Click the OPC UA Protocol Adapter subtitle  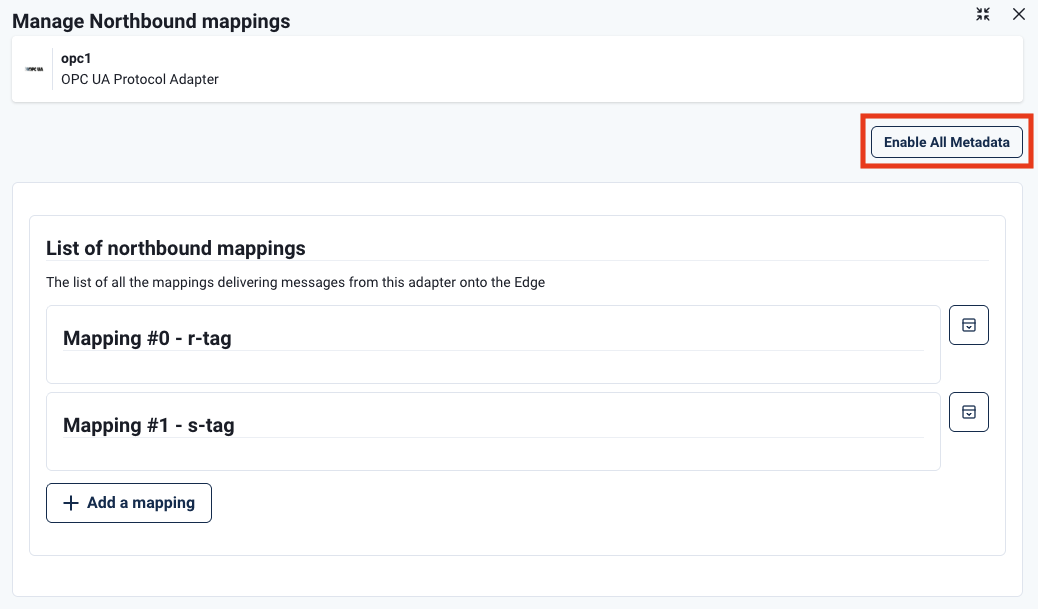click(139, 79)
